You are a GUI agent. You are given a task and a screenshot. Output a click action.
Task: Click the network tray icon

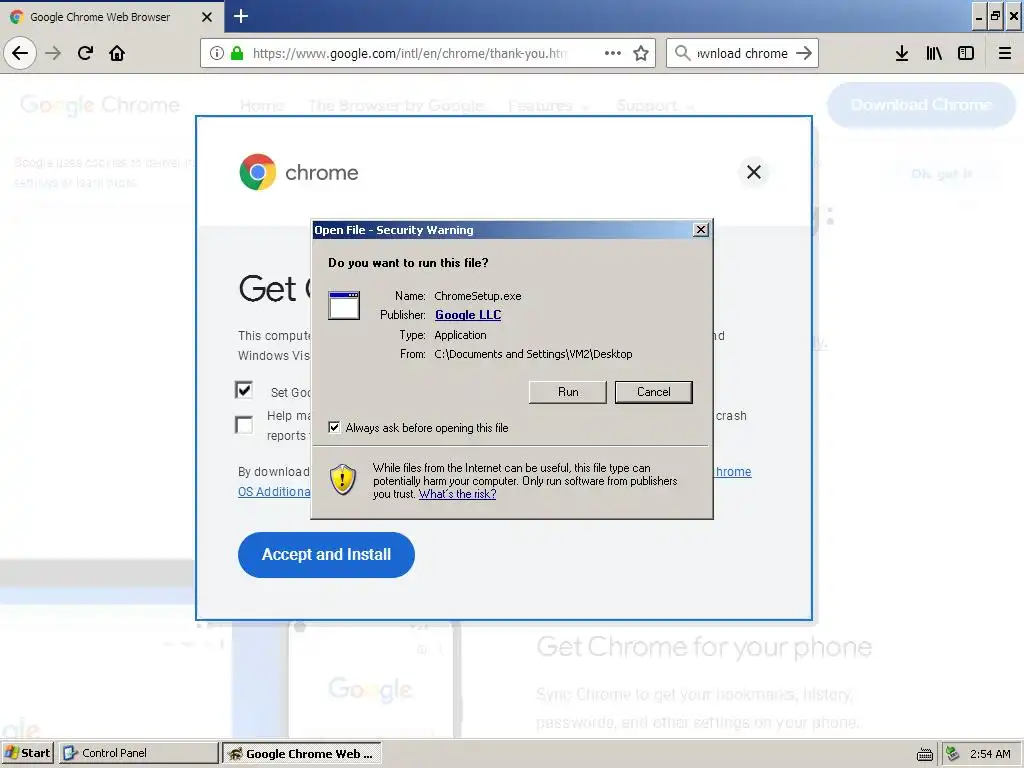click(x=953, y=754)
